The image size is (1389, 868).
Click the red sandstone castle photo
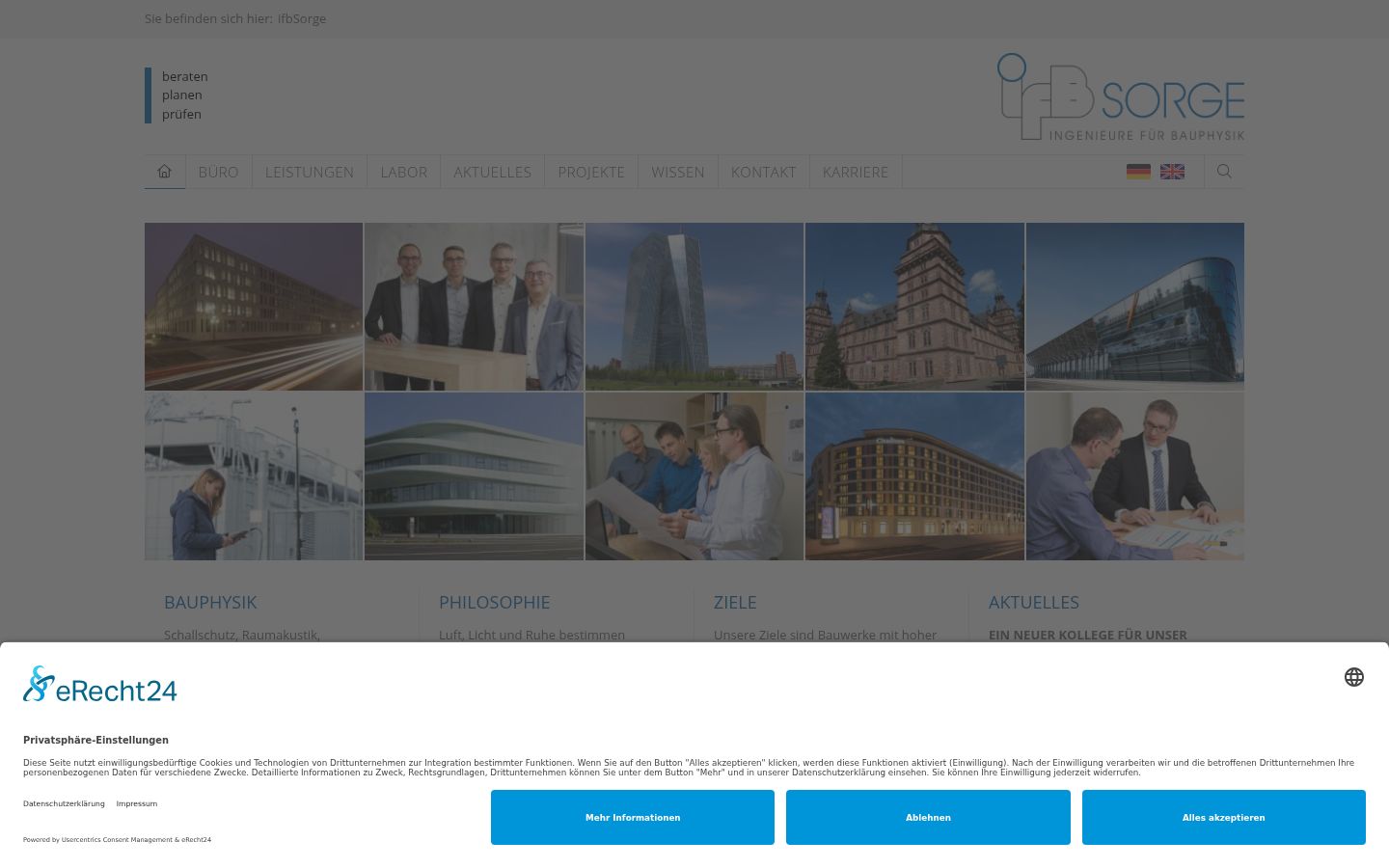914,307
